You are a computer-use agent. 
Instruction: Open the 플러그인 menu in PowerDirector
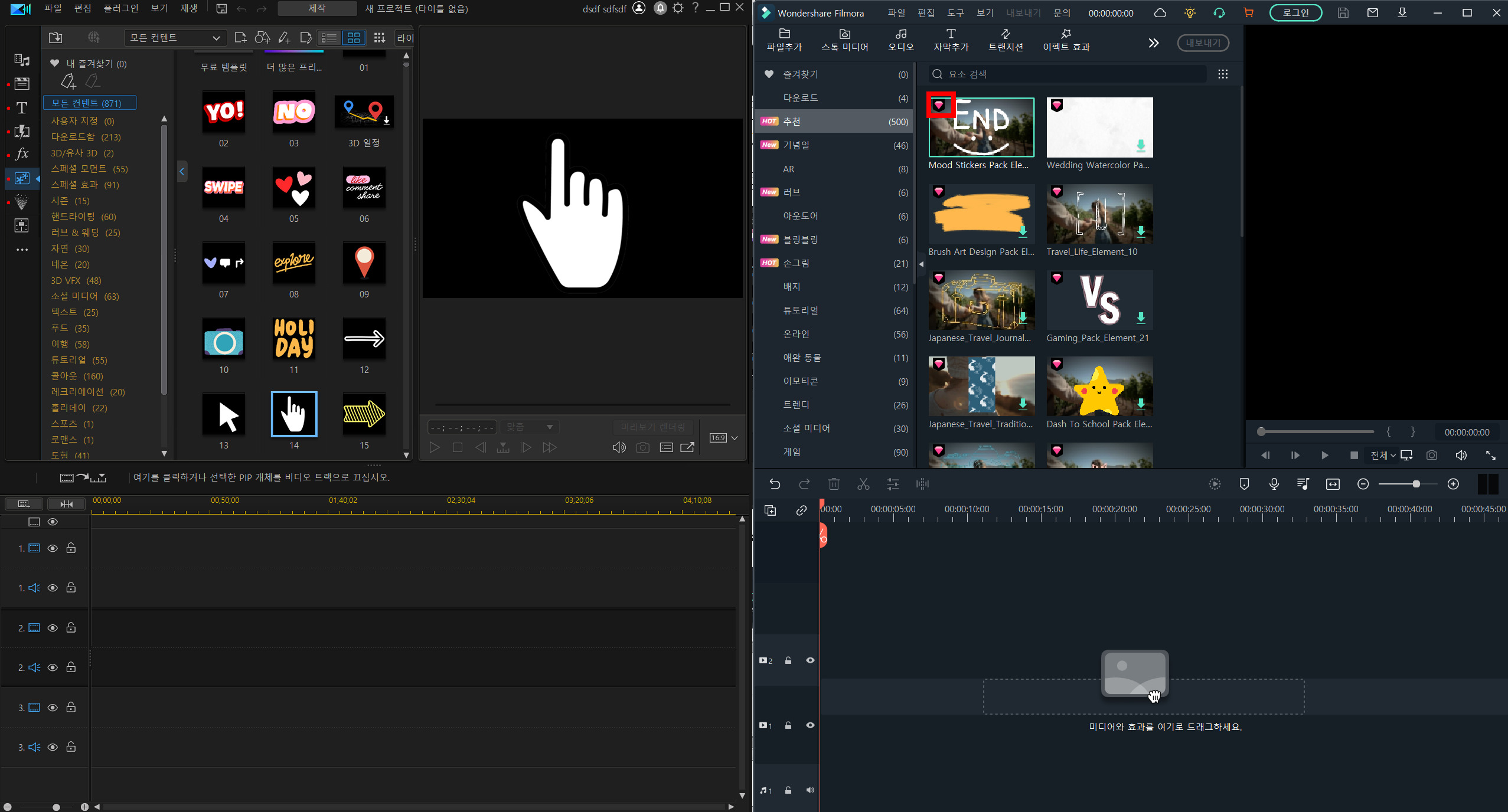[x=120, y=8]
